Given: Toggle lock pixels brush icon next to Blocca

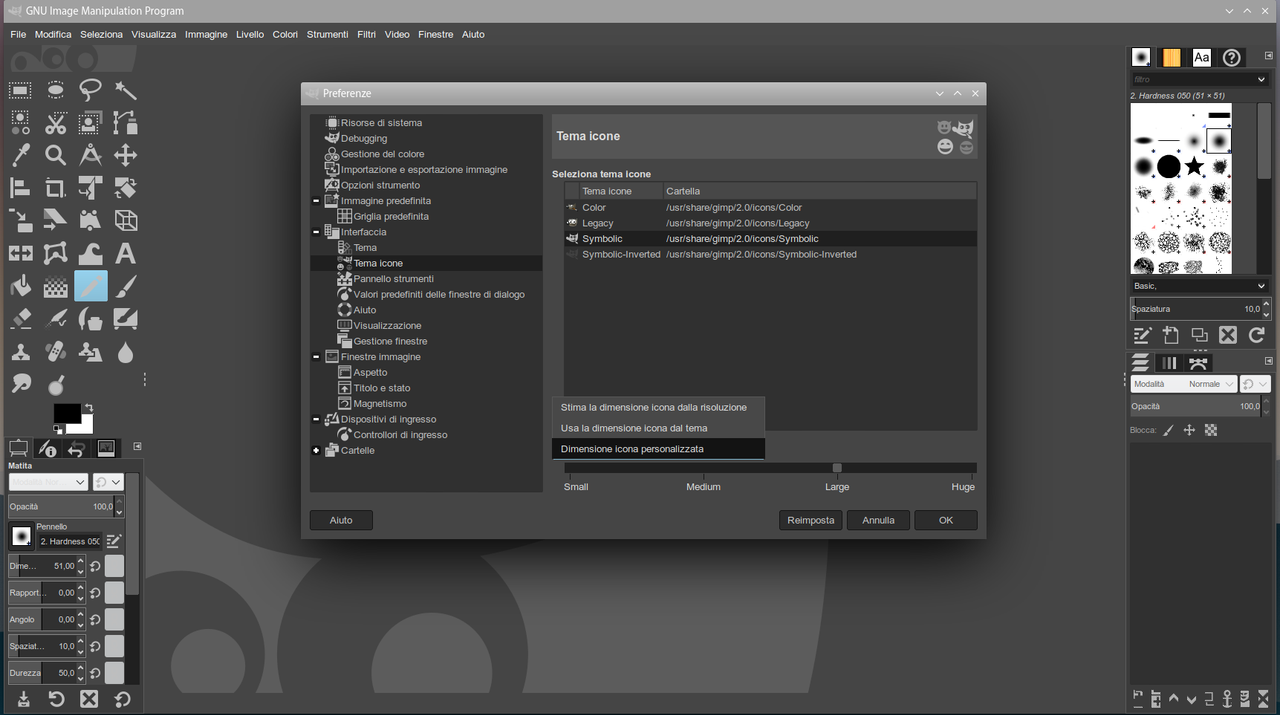Looking at the screenshot, I should (x=1168, y=430).
